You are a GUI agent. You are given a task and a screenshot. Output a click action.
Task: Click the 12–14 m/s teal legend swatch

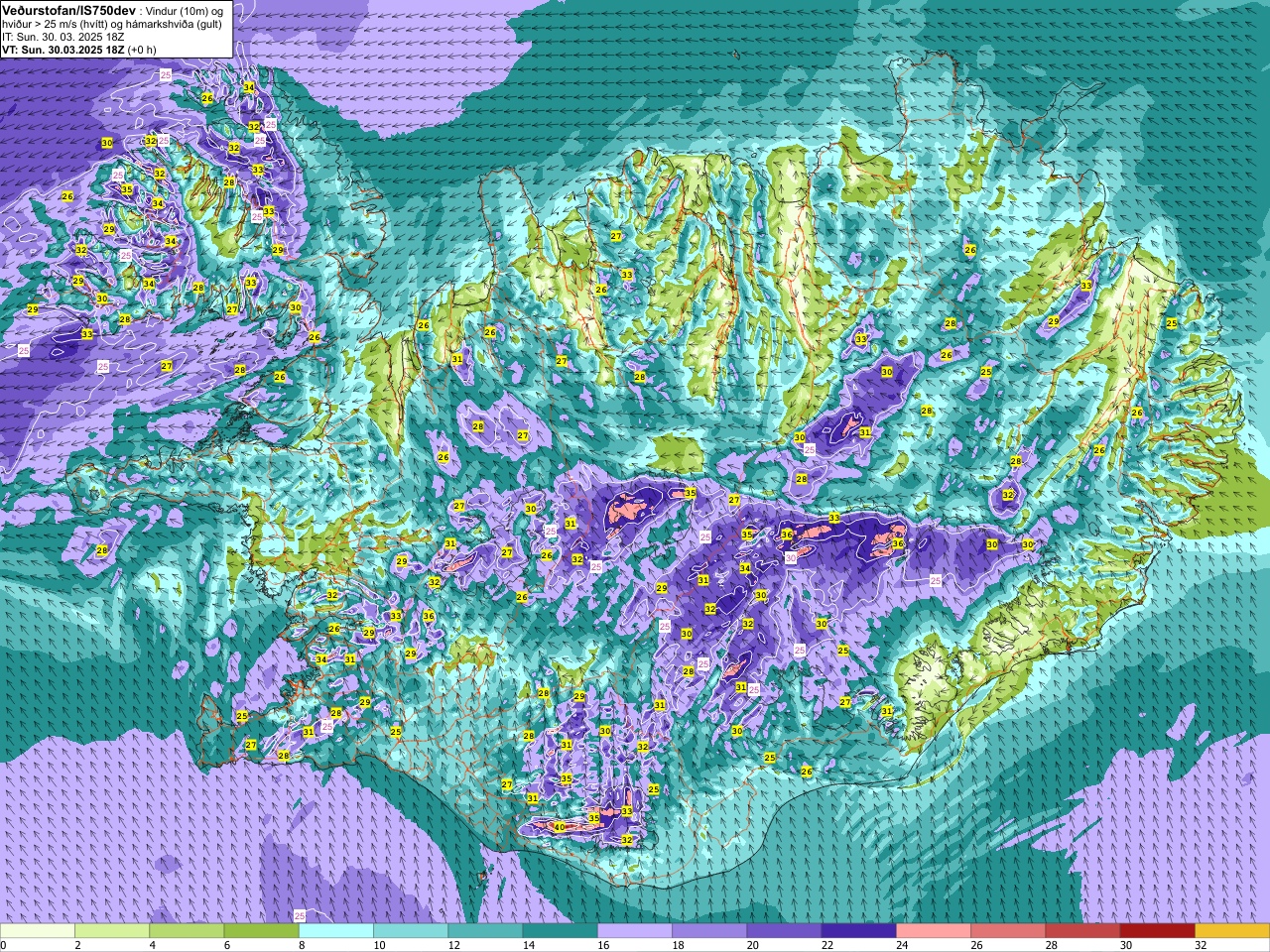click(485, 931)
